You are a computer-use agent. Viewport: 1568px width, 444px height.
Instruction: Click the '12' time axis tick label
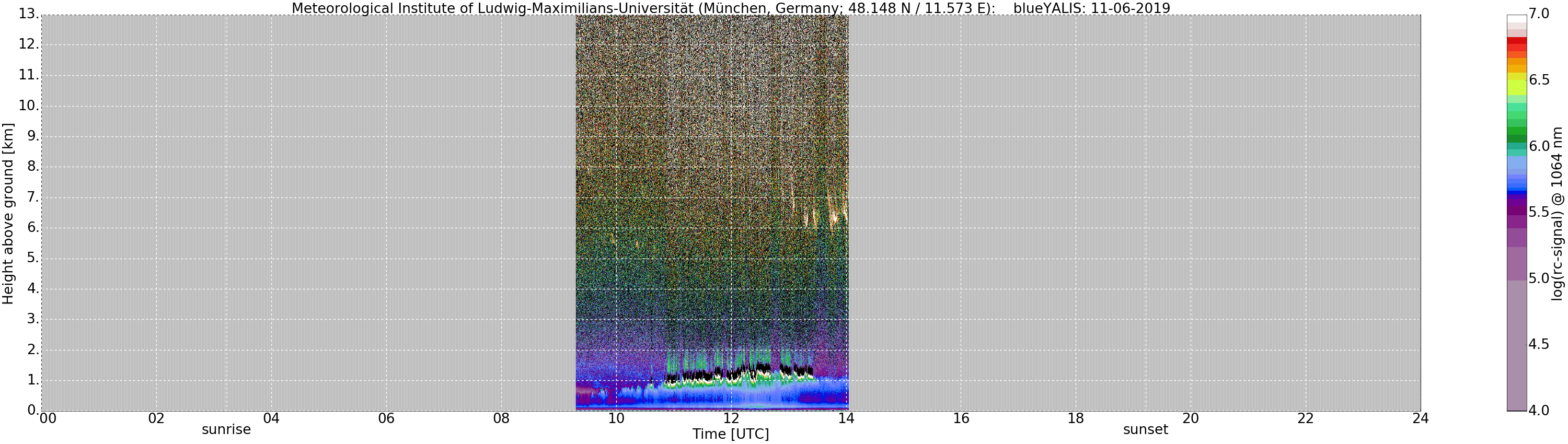pos(731,418)
